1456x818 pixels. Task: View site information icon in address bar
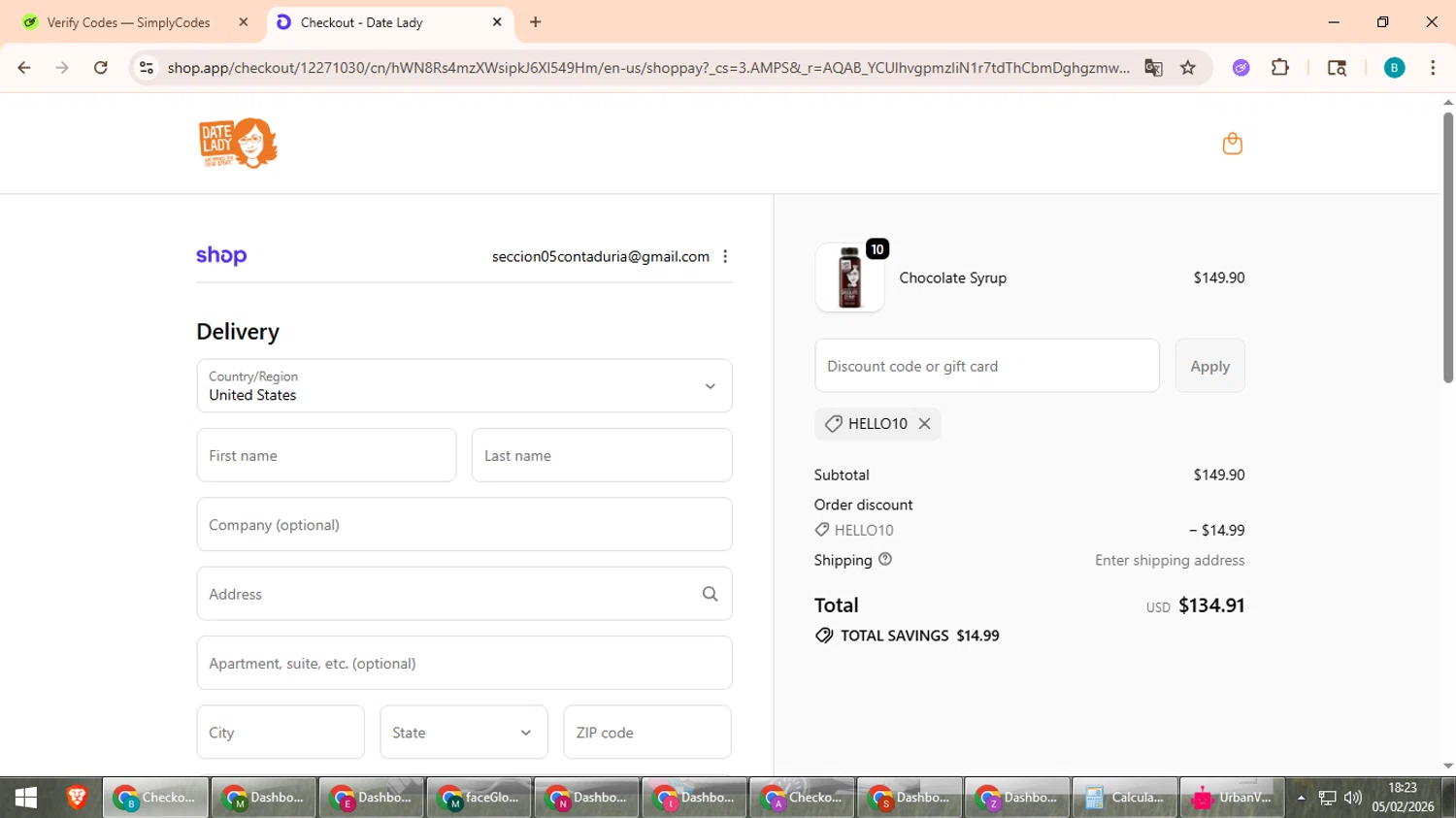coord(147,68)
